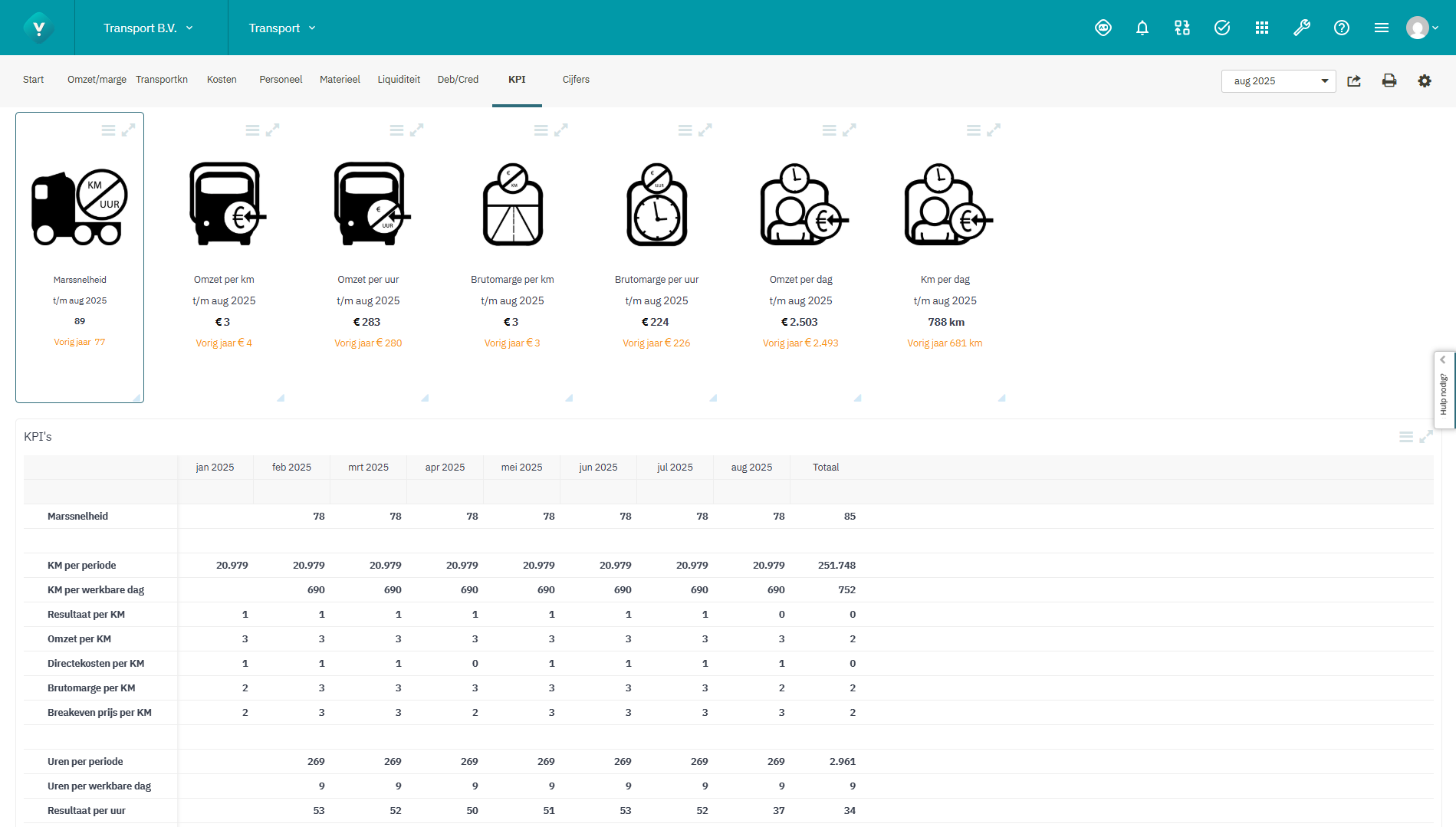Click the print icon in the toolbar
This screenshot has width=1456, height=827.
(1389, 80)
